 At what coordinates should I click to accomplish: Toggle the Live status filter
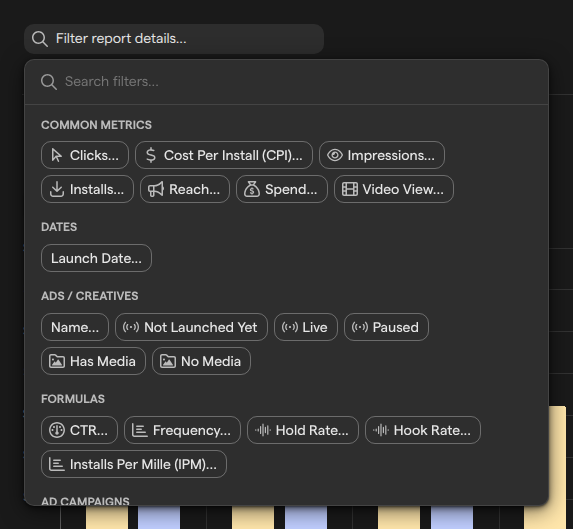click(306, 327)
